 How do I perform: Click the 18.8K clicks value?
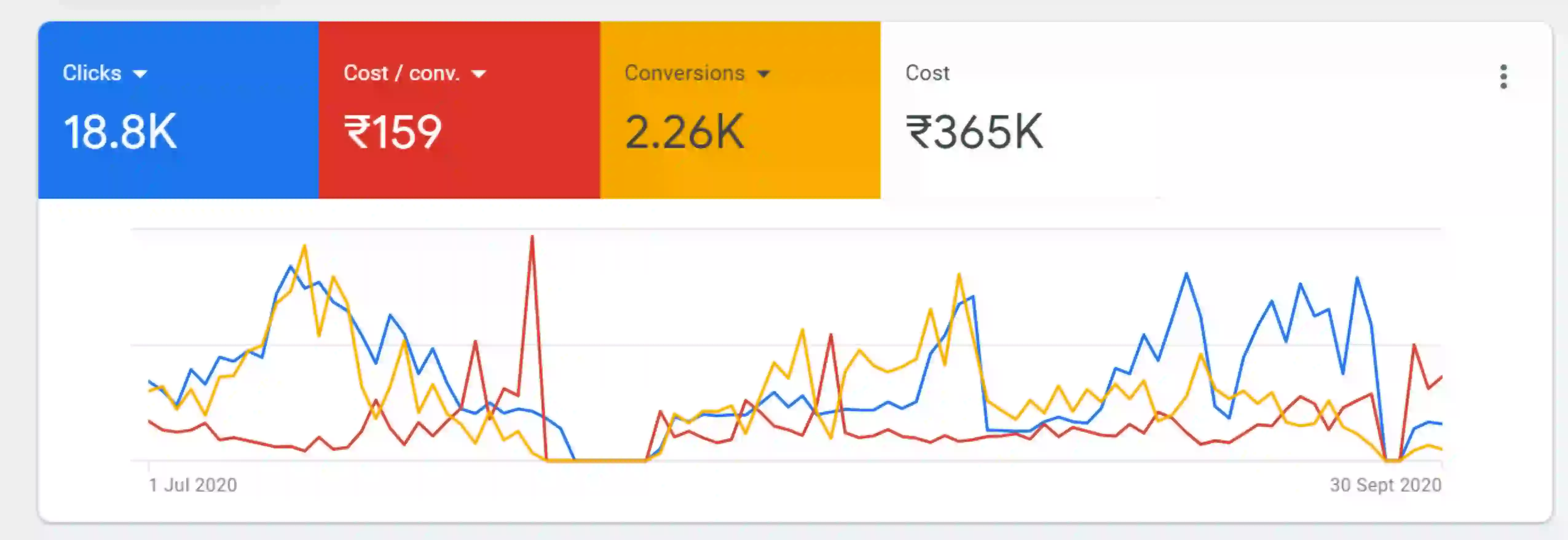[120, 132]
